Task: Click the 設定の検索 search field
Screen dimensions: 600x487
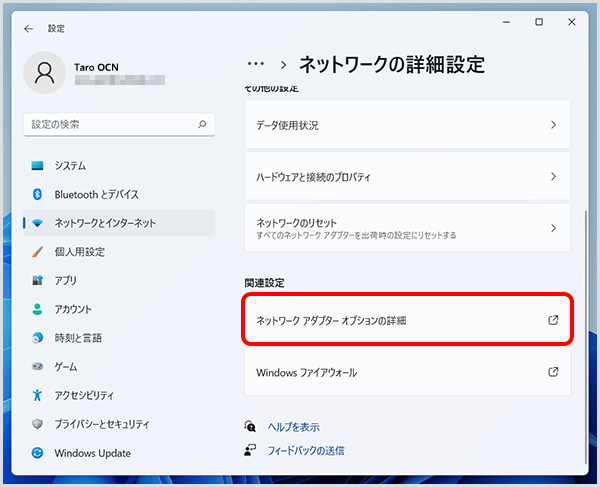Action: pyautogui.click(x=110, y=125)
